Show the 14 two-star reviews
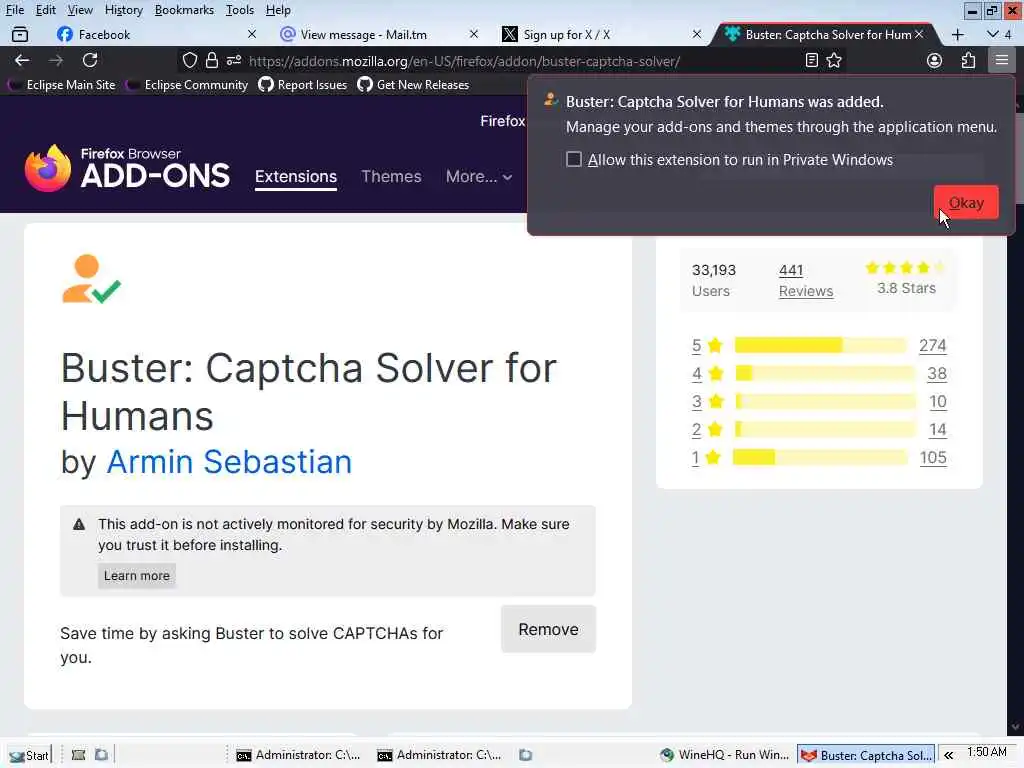This screenshot has width=1024, height=768. pyautogui.click(x=938, y=429)
